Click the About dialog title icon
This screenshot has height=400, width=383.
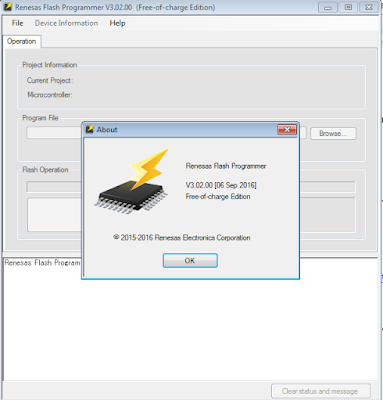(89, 129)
